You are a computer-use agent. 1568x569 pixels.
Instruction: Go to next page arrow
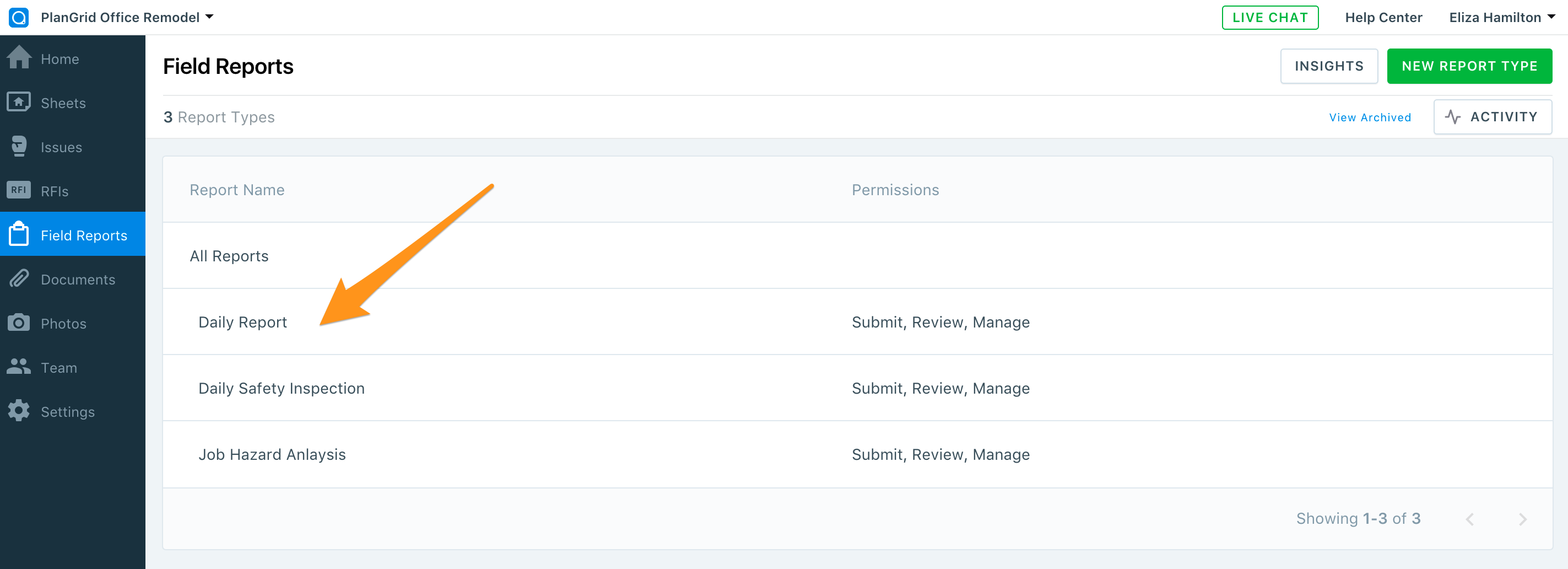(1523, 519)
